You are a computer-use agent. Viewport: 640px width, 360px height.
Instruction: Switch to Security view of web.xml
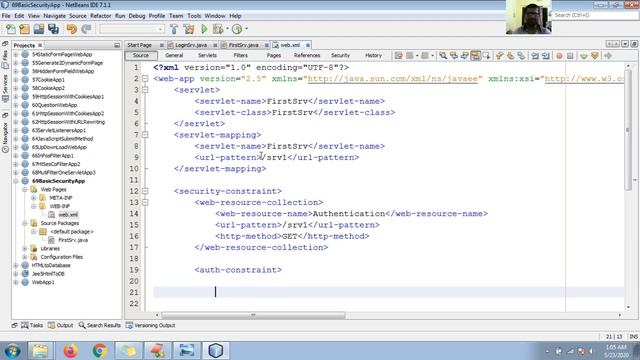pyautogui.click(x=340, y=56)
